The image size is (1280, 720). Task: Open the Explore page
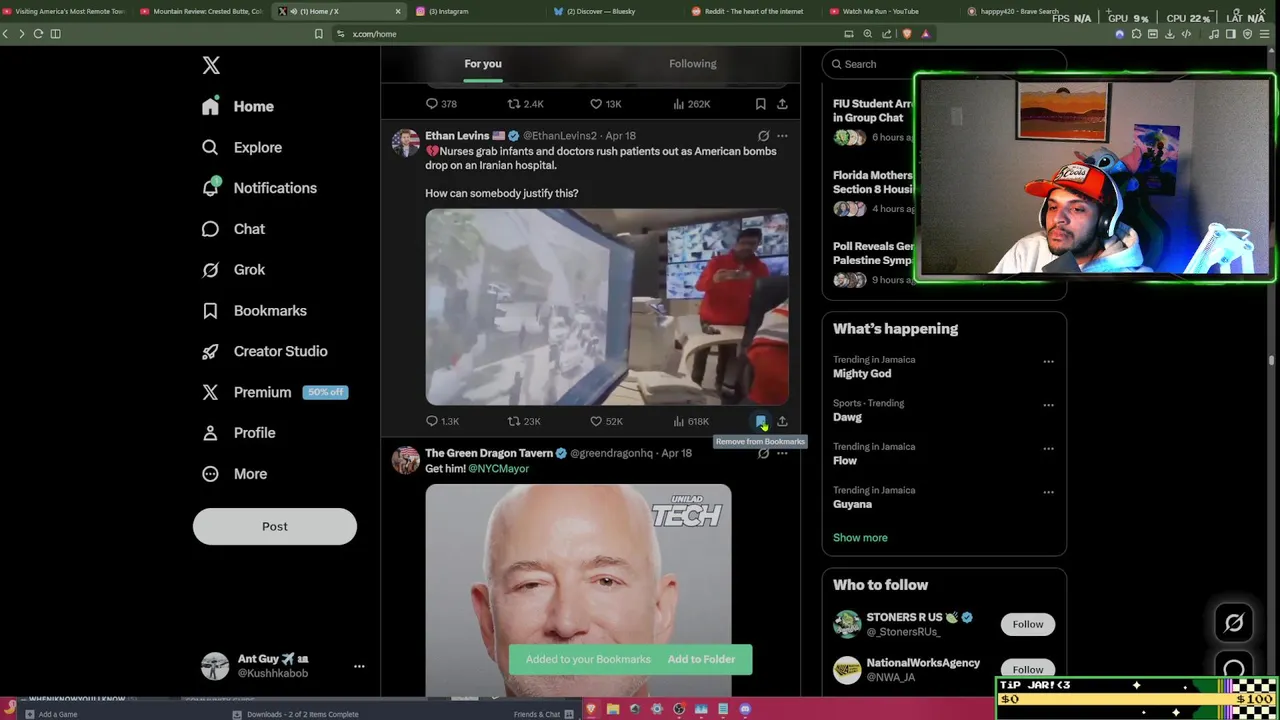pos(242,147)
